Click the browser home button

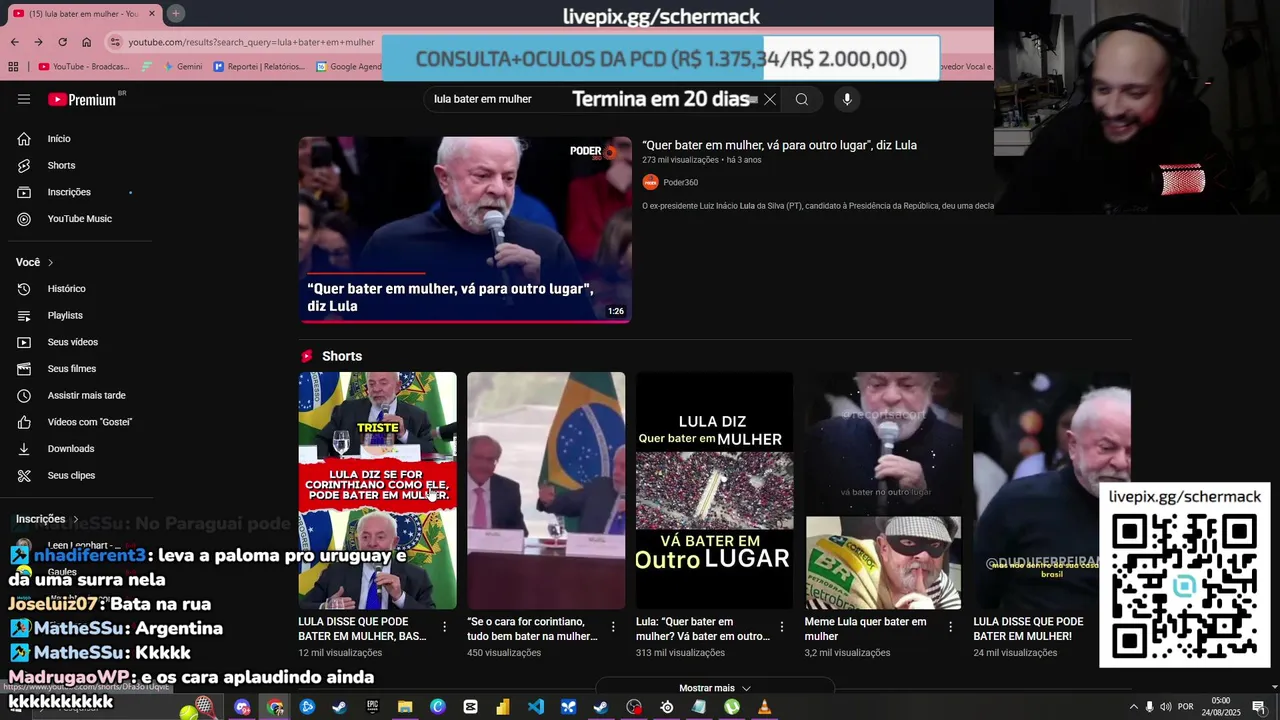pos(86,42)
